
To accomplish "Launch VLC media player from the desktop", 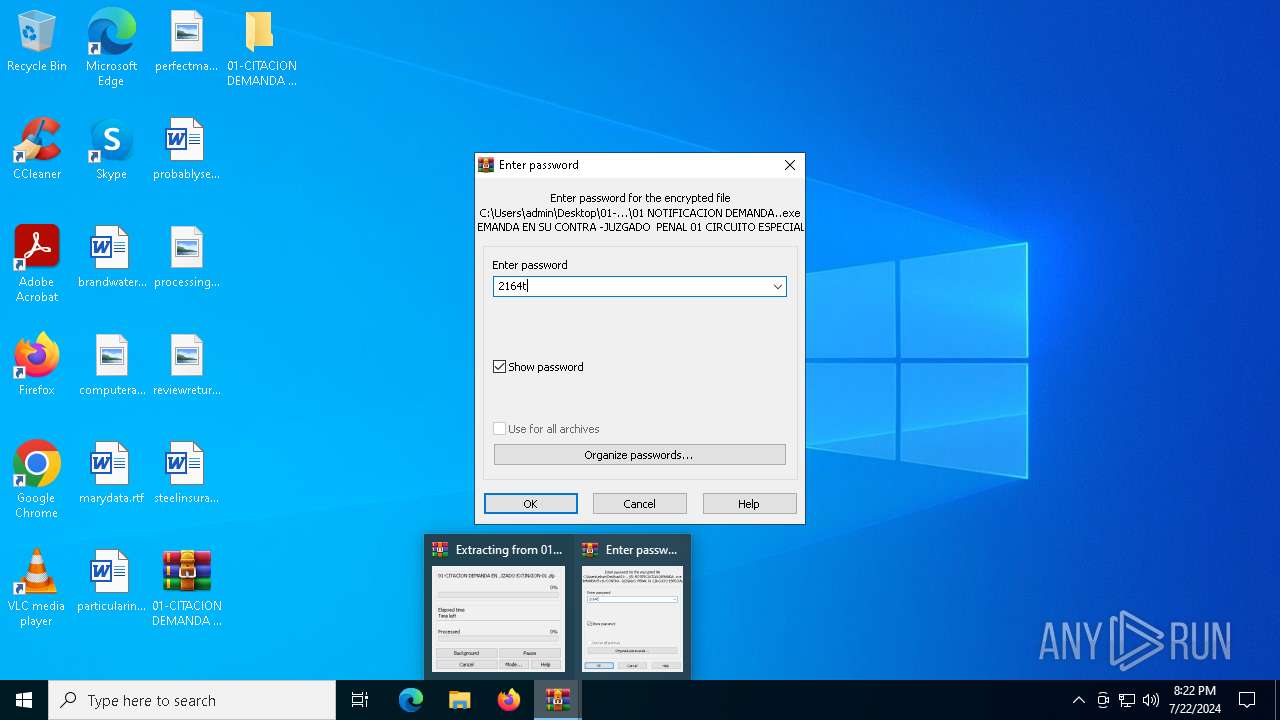I will tap(37, 587).
